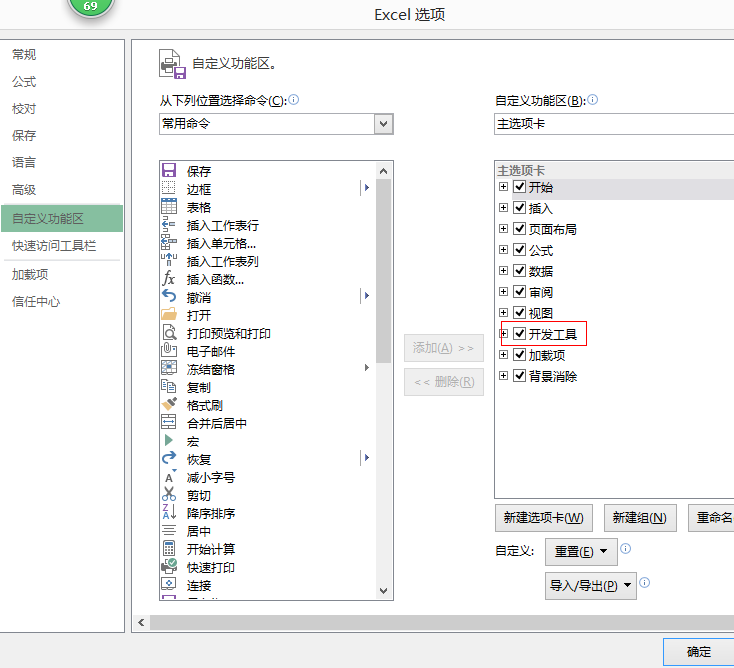This screenshot has height=668, width=734.
Task: Click the << 删除(R) button
Action: coord(443,382)
